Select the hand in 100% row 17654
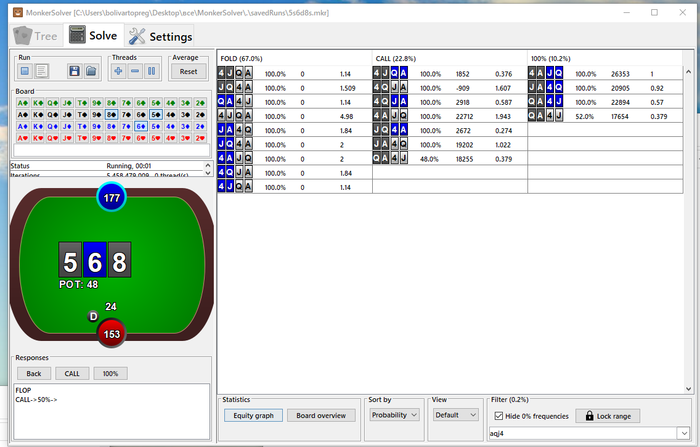700x447 pixels. (546, 116)
